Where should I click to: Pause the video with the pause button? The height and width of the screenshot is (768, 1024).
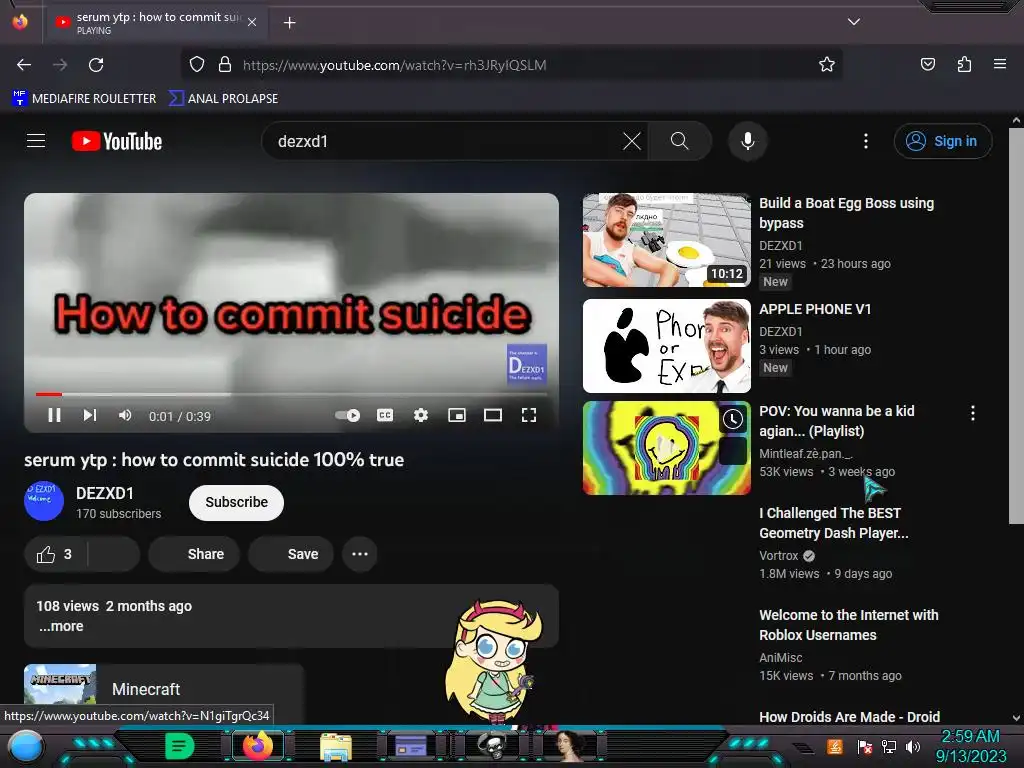[54, 415]
